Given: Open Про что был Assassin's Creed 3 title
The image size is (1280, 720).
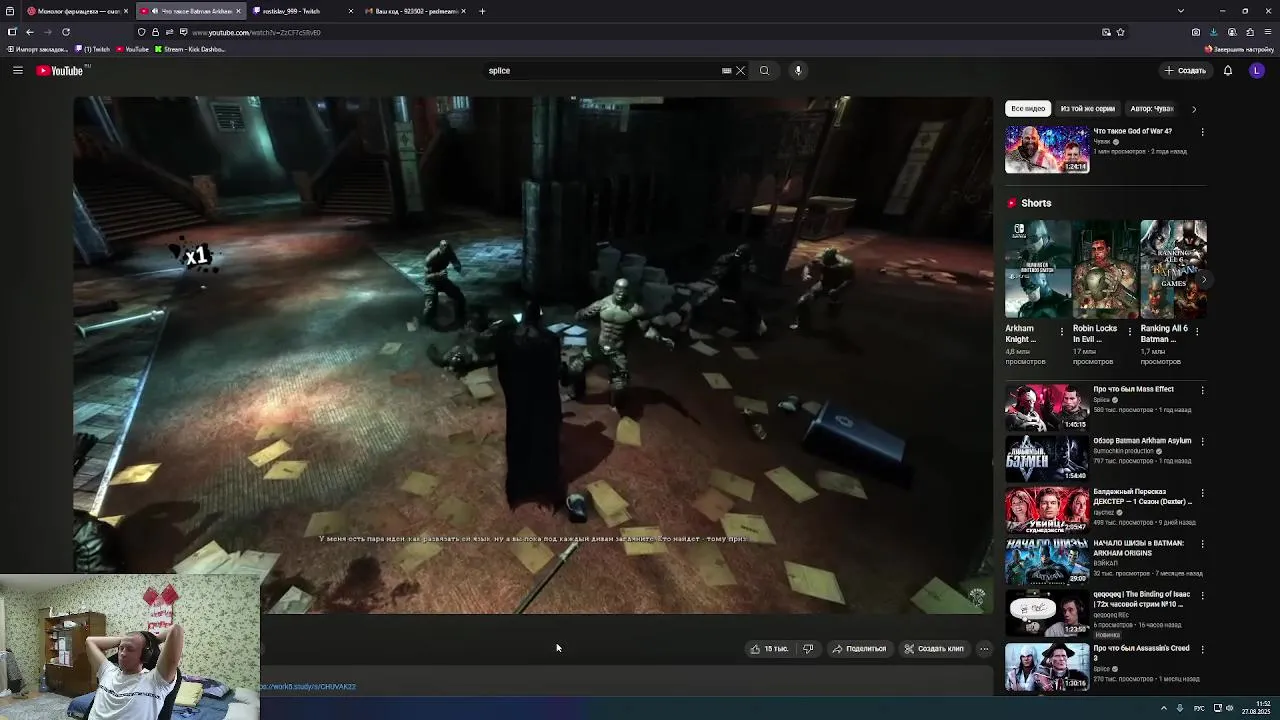Looking at the screenshot, I should [1141, 653].
